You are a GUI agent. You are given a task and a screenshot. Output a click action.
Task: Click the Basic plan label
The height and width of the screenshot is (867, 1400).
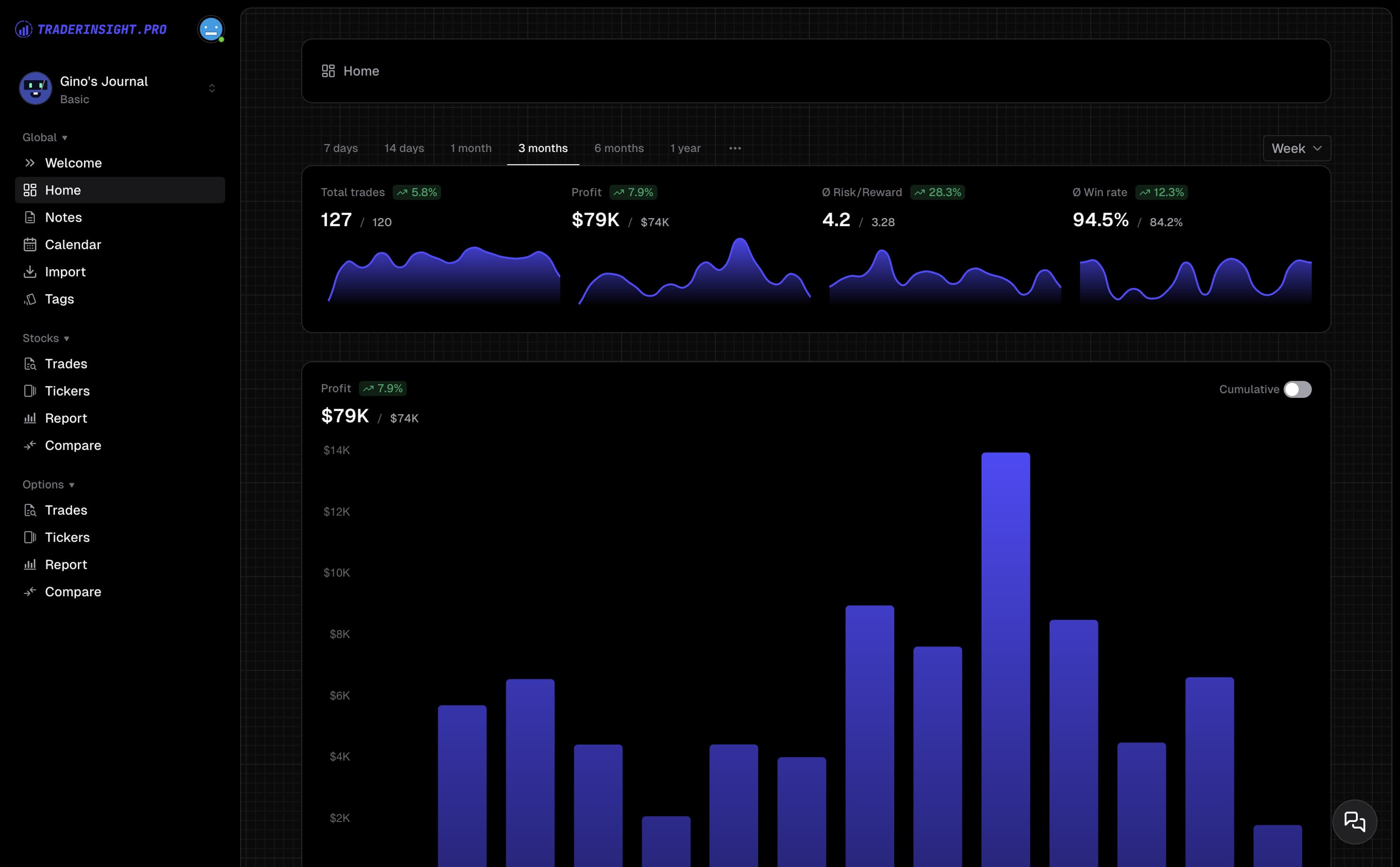[75, 99]
